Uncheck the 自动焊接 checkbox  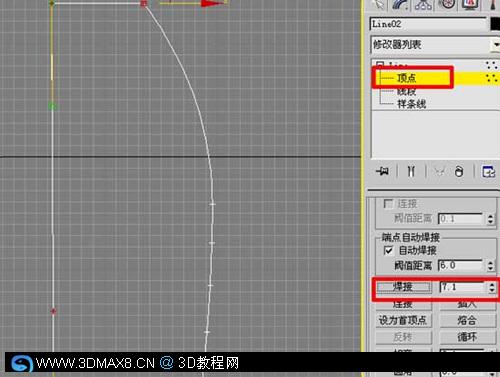388,250
